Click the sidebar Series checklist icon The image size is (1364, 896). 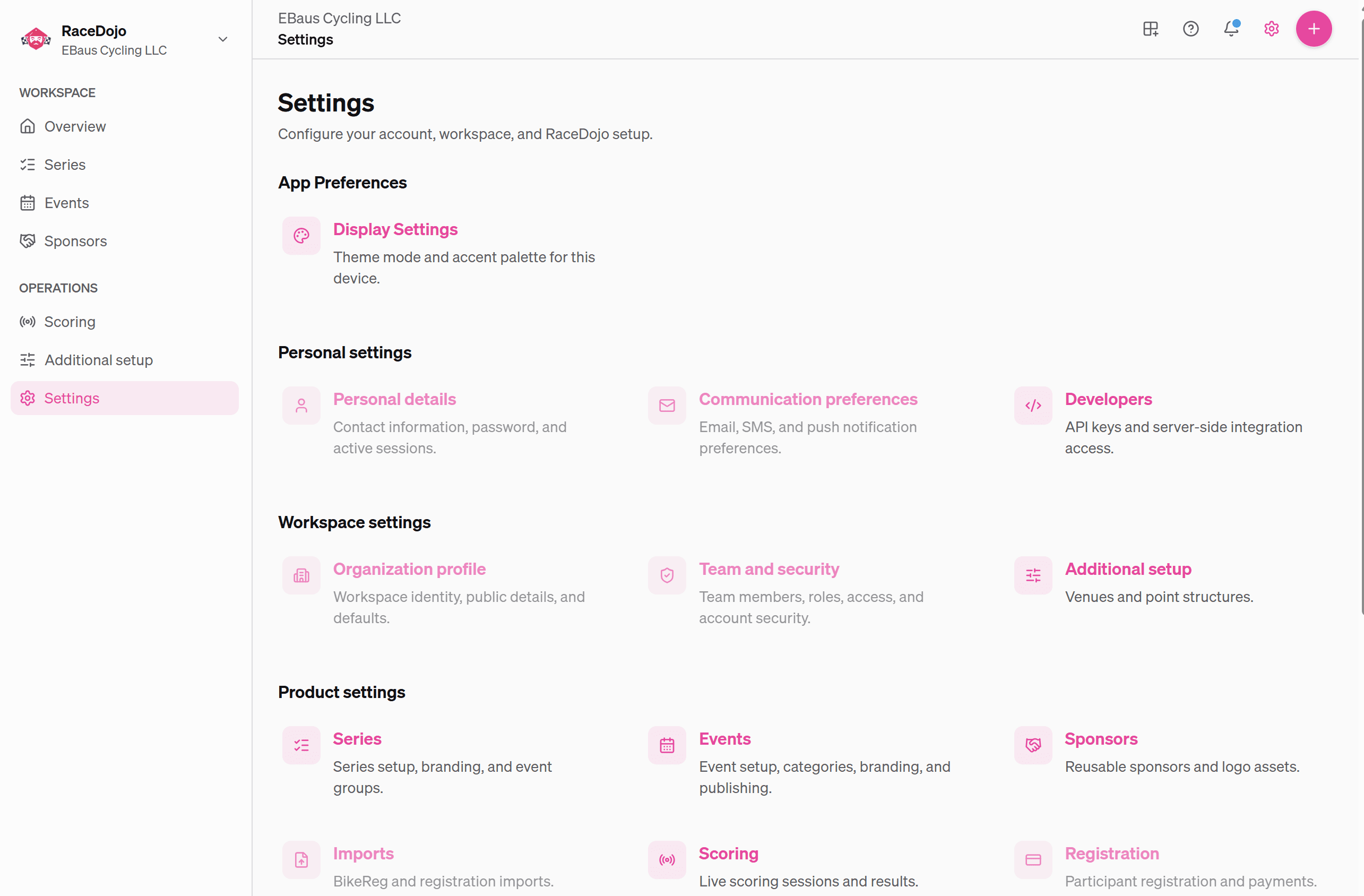pos(28,165)
